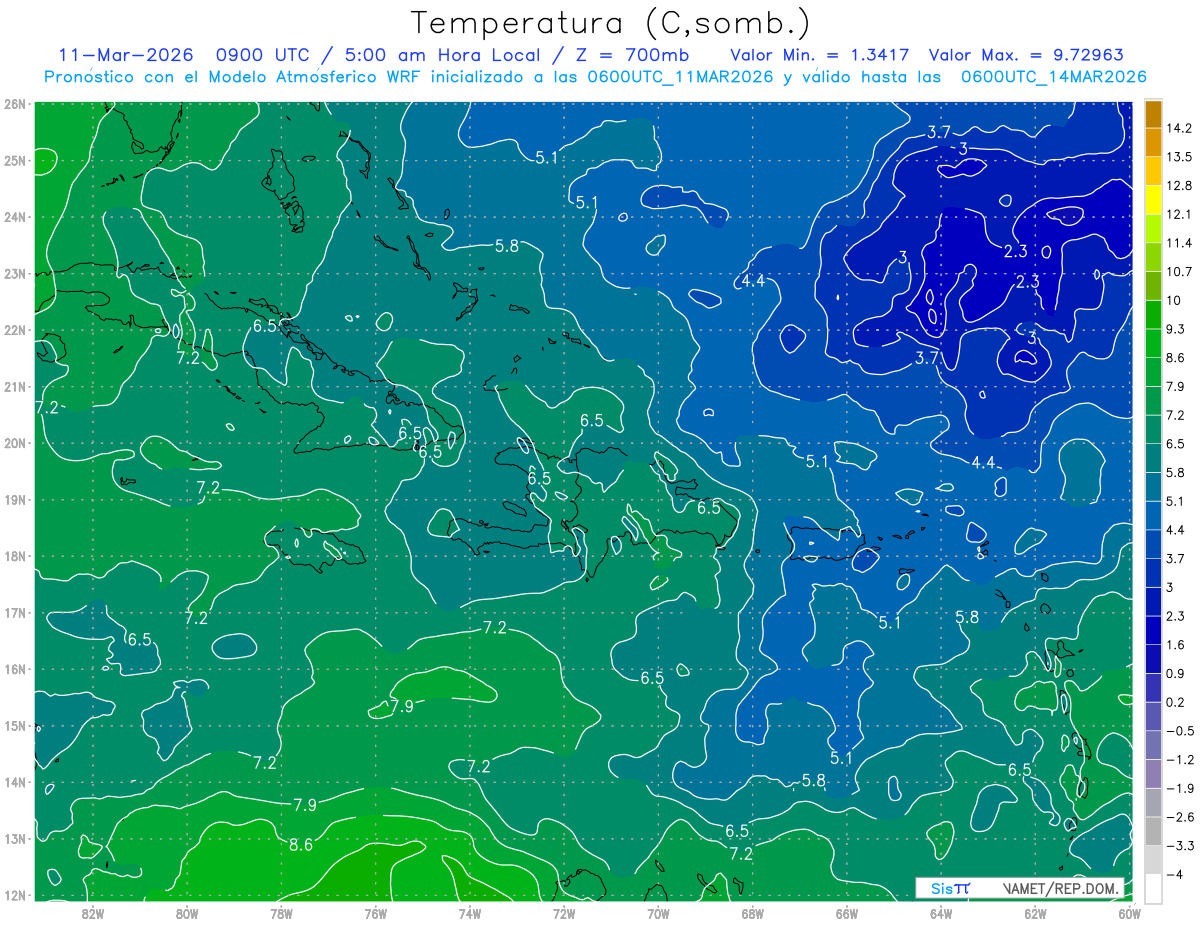Click the -3.3 color scale label
This screenshot has width=1200, height=927.
[x=1180, y=845]
